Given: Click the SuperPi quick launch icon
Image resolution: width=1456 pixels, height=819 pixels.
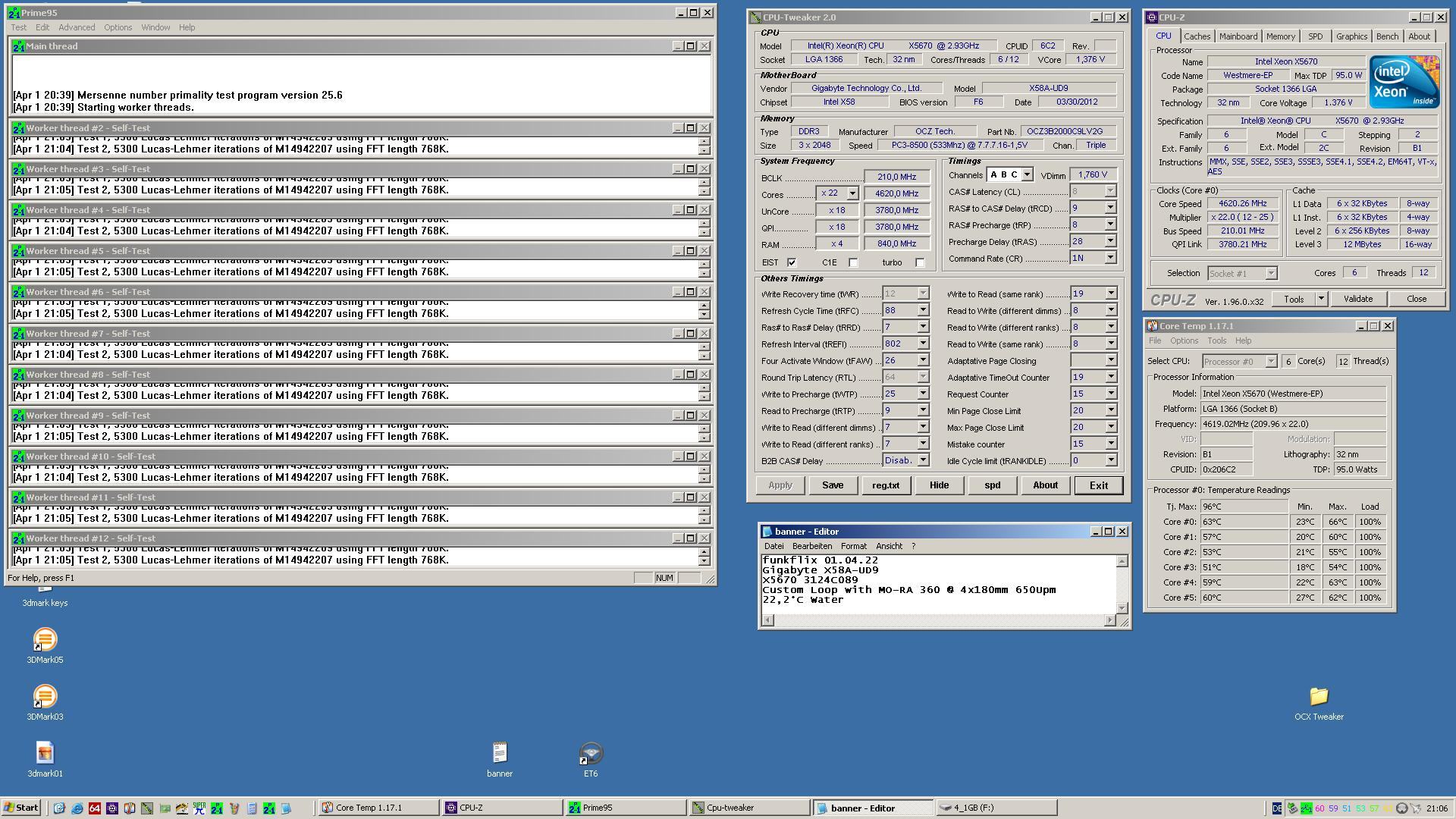Looking at the screenshot, I should point(199,808).
